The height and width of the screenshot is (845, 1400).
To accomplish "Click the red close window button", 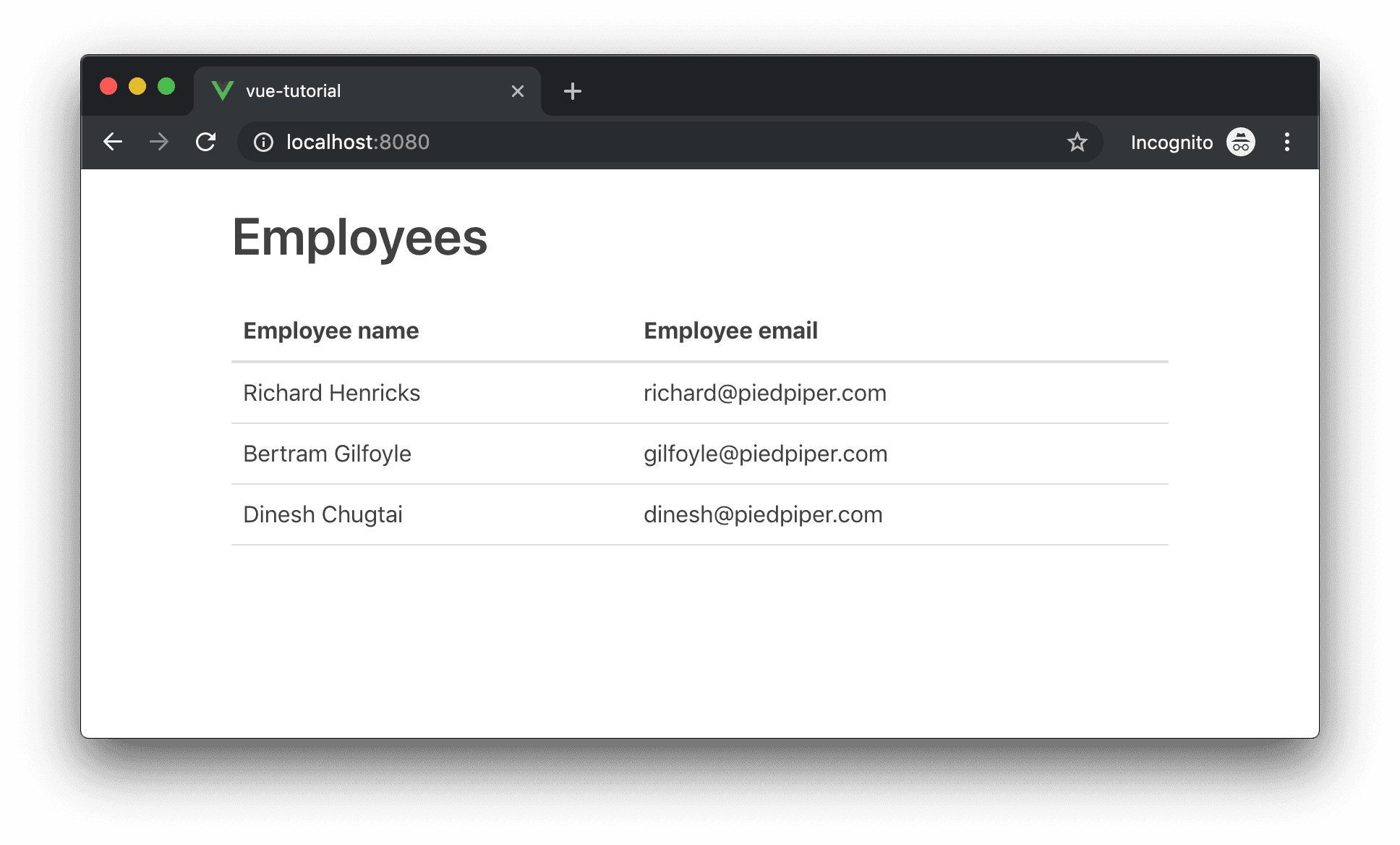I will (x=108, y=87).
